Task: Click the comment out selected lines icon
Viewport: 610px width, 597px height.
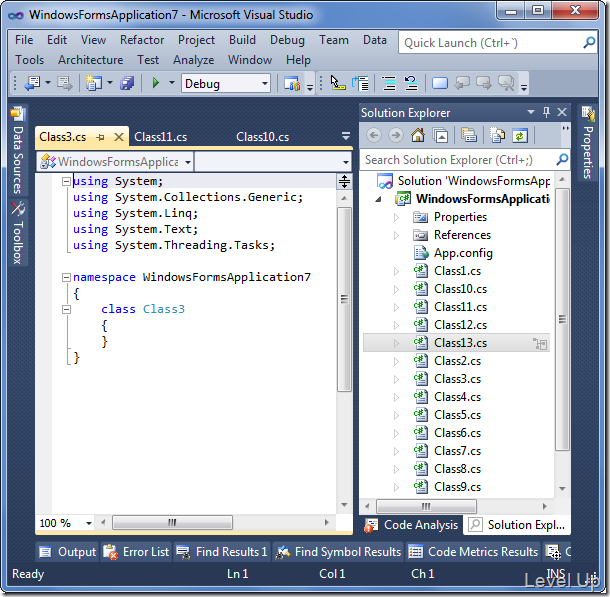Action: tap(389, 83)
